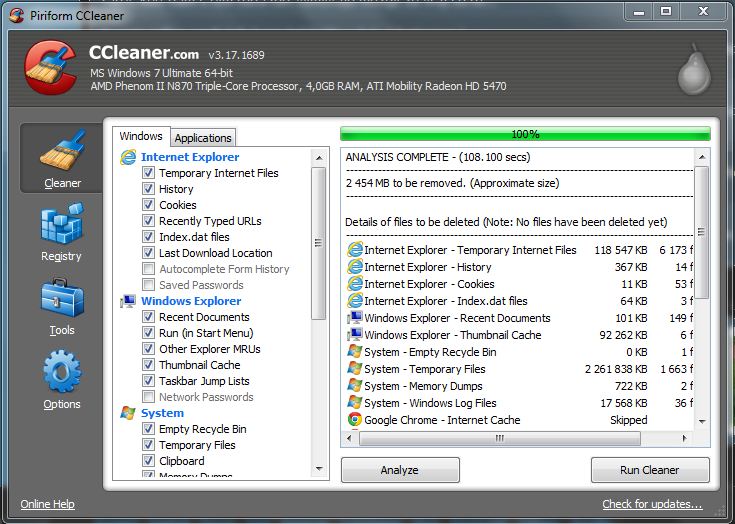
Task: Click the cleaning options list scroll-down arrow
Action: coord(319,469)
